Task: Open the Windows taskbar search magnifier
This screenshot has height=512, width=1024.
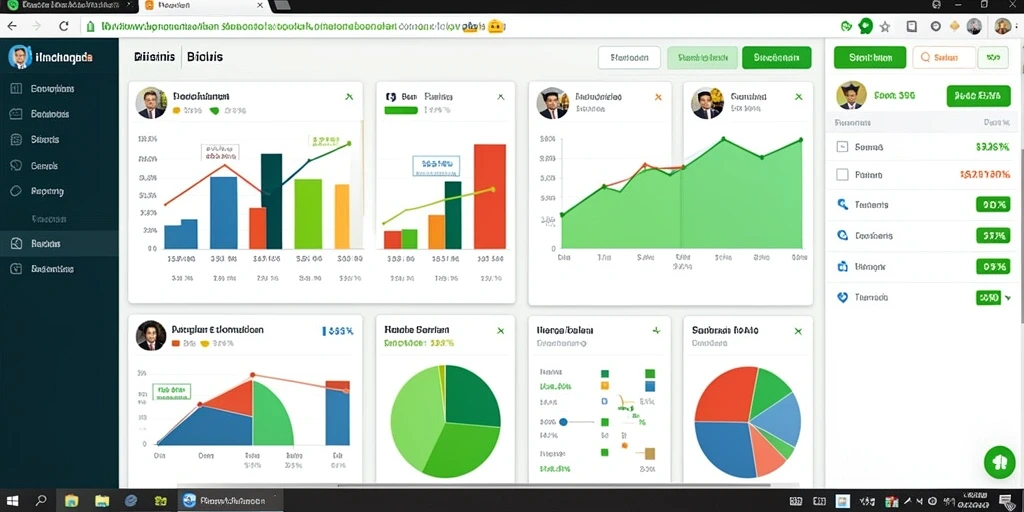Action: coord(40,501)
